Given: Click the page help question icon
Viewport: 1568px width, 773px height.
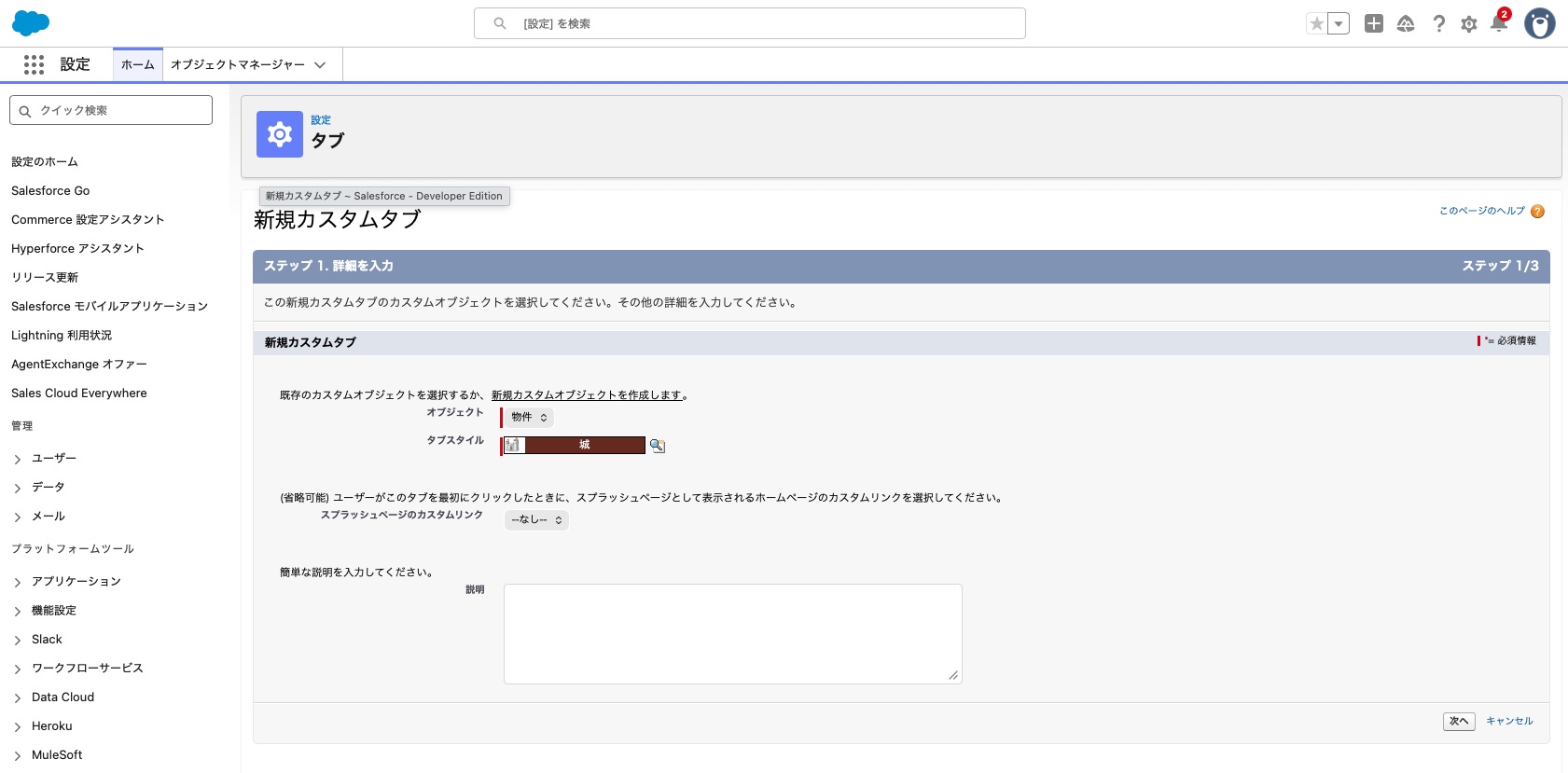Looking at the screenshot, I should pyautogui.click(x=1538, y=212).
